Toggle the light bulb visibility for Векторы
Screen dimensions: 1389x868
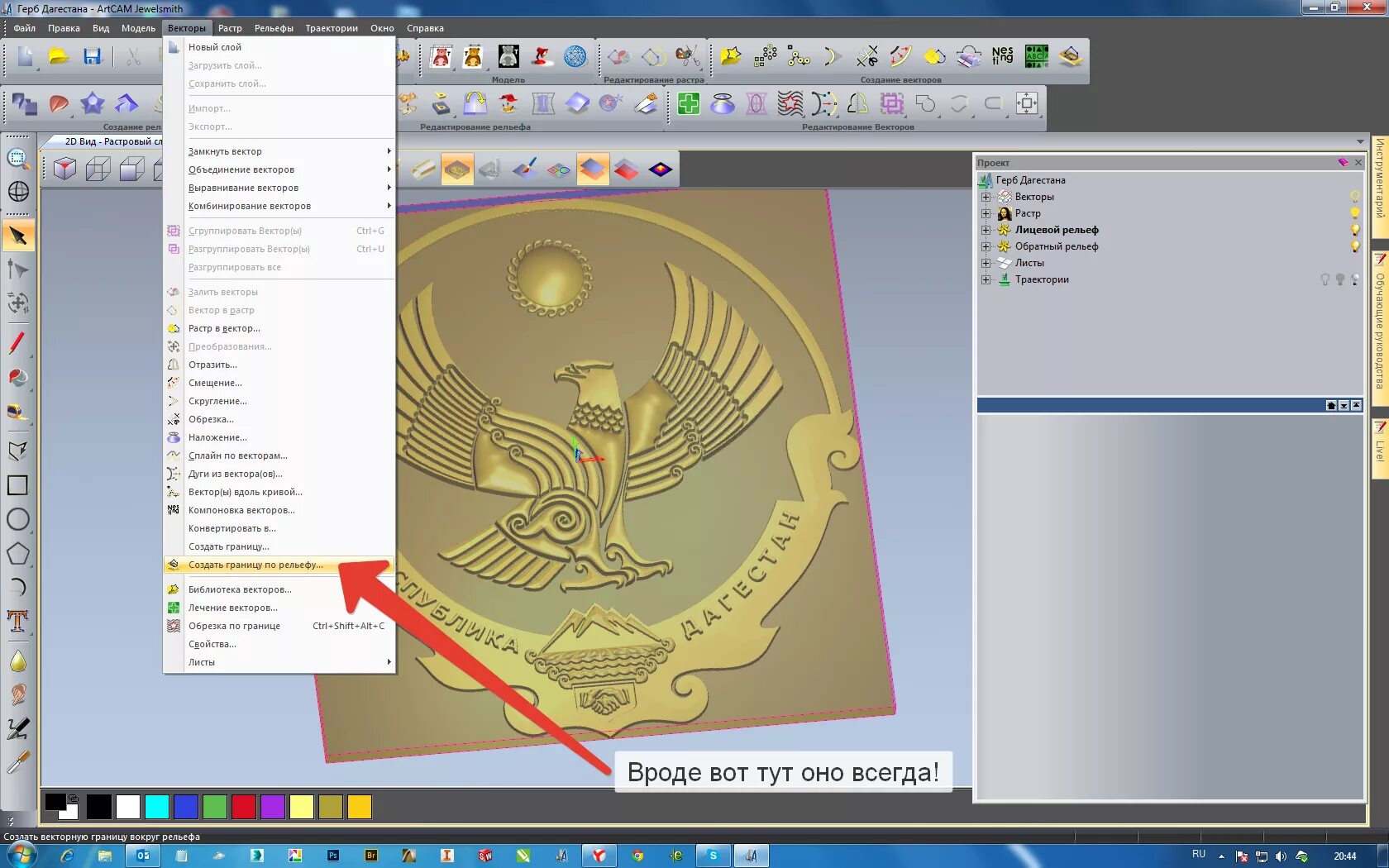(1355, 197)
